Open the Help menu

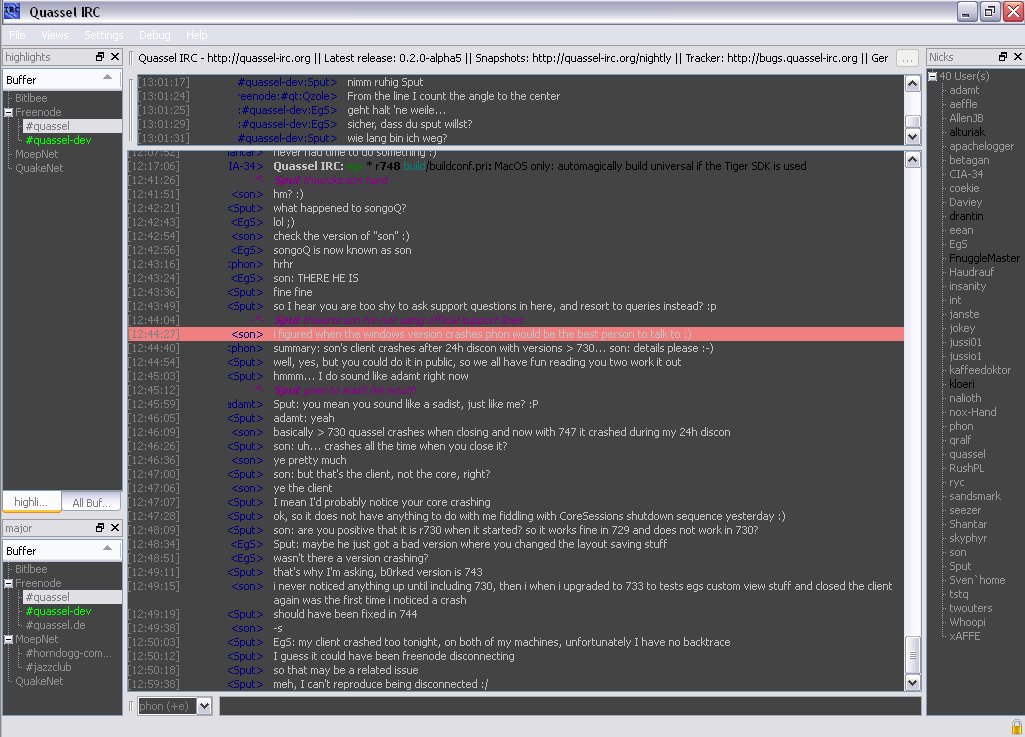196,35
